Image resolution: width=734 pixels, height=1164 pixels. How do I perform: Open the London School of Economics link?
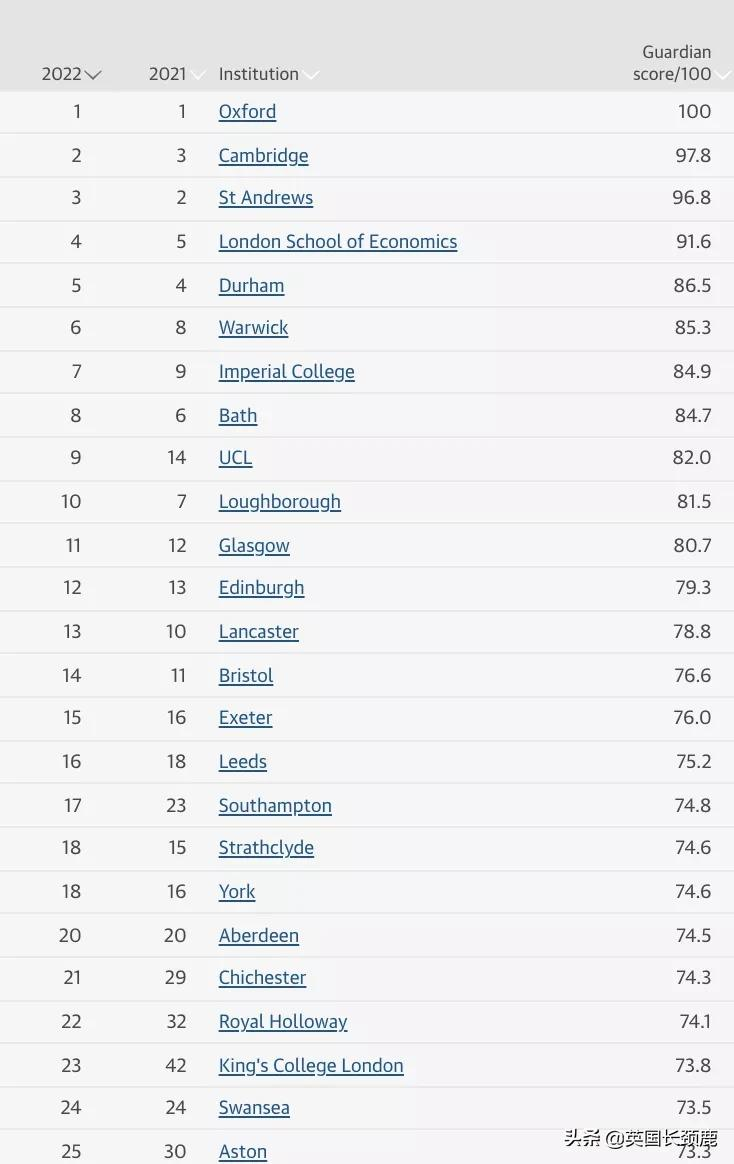[337, 241]
